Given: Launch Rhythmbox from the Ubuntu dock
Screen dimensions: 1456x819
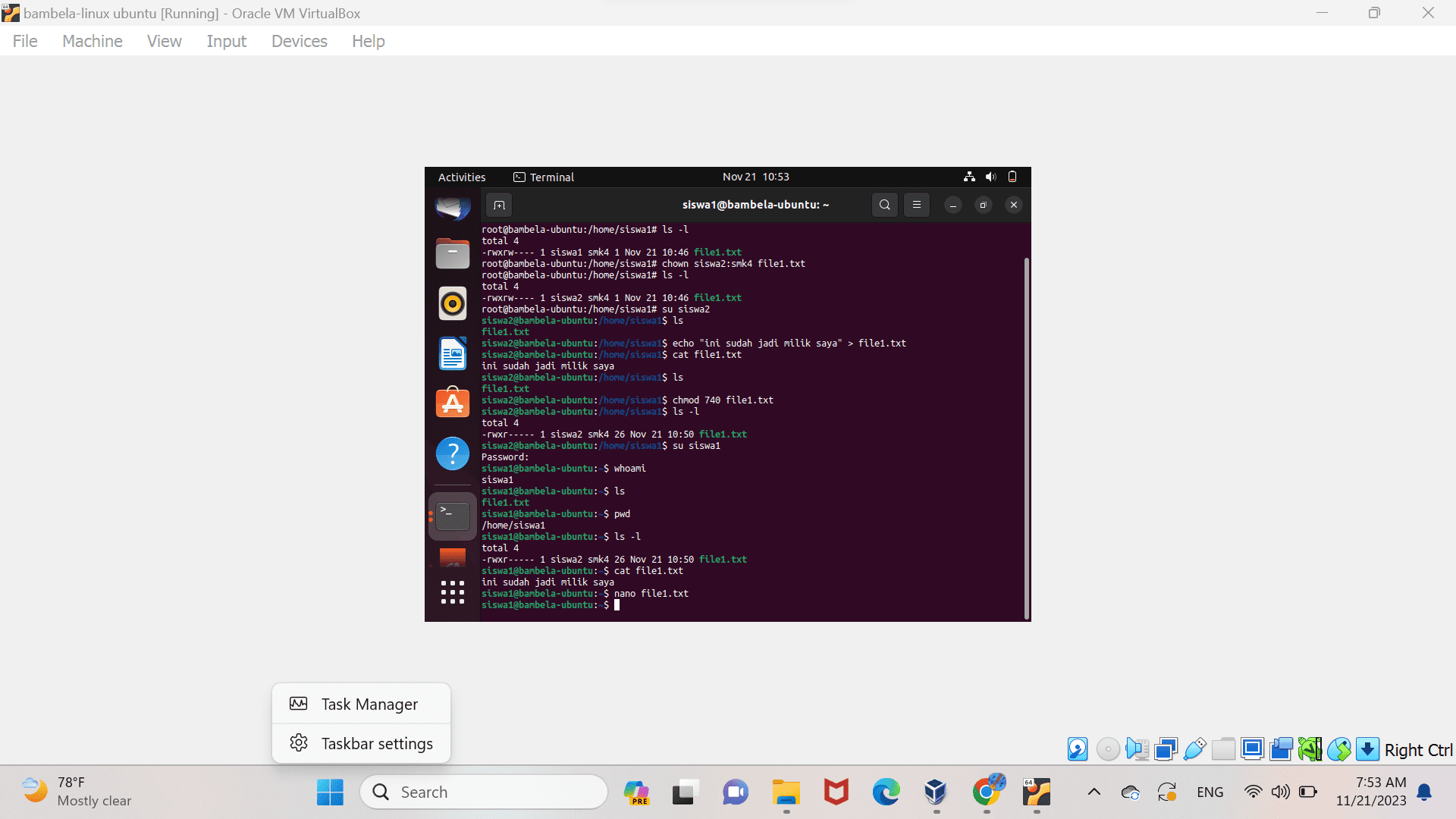Looking at the screenshot, I should point(453,303).
